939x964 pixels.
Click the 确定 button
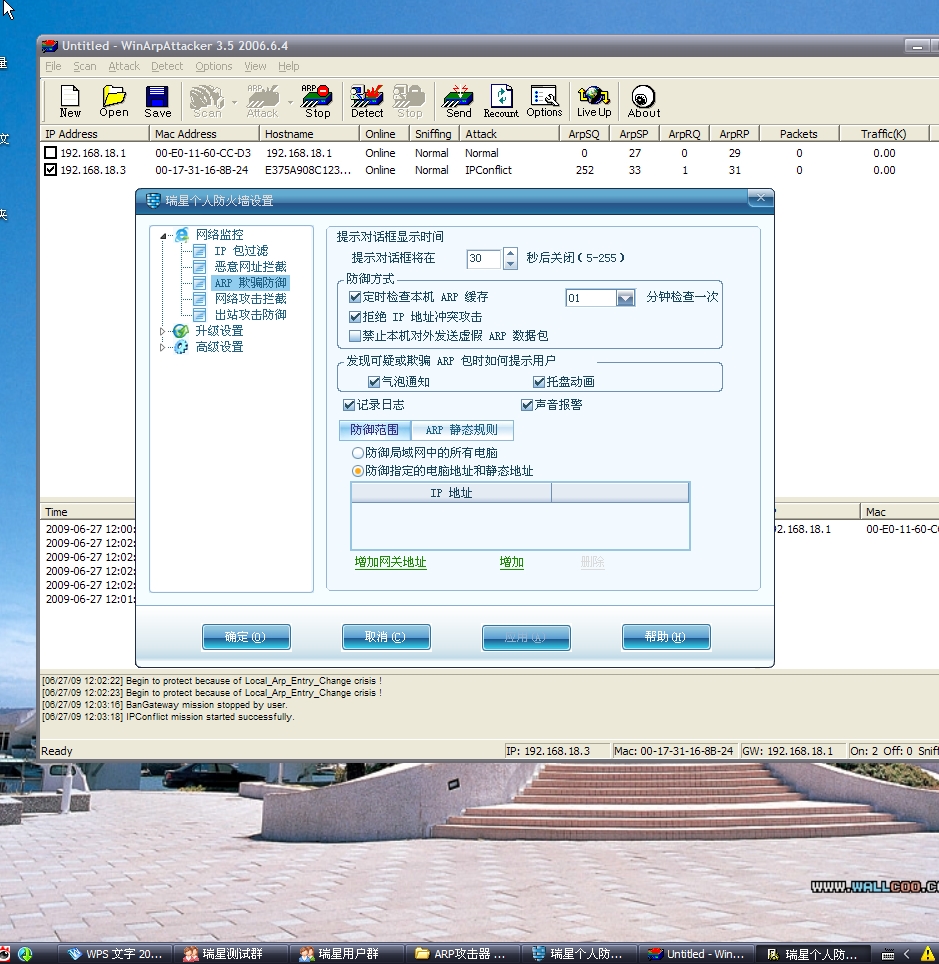pos(246,637)
